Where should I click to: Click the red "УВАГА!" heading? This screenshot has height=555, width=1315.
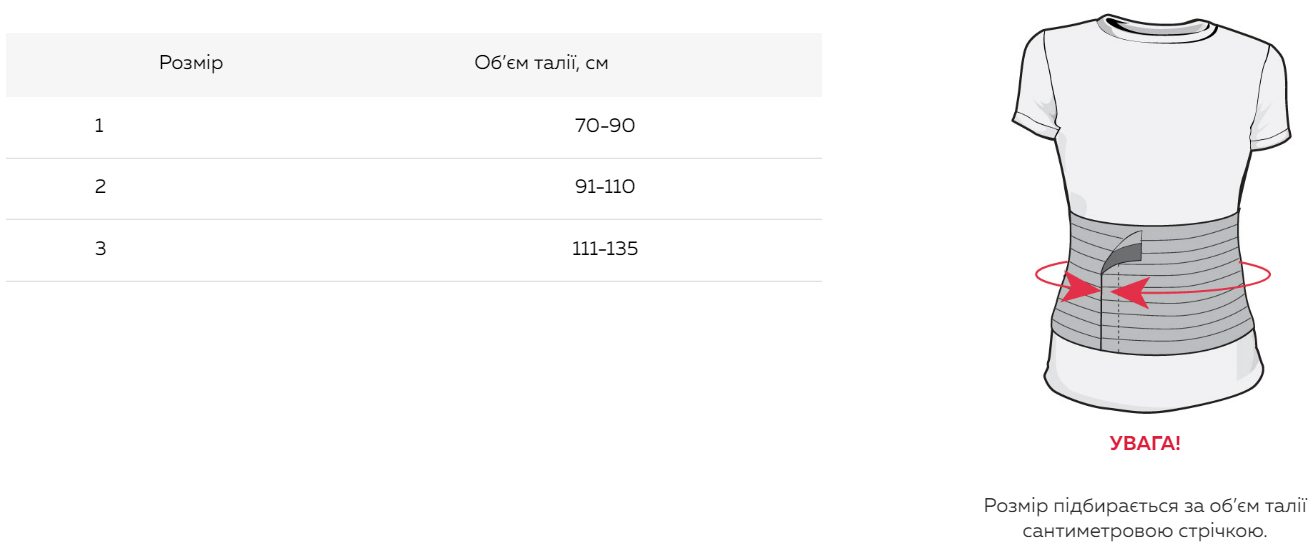coord(1145,444)
